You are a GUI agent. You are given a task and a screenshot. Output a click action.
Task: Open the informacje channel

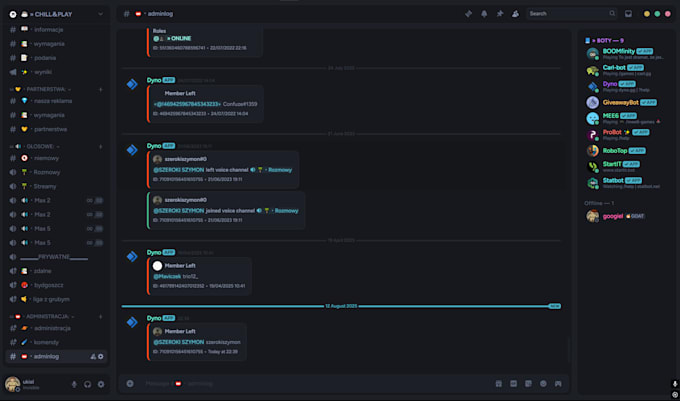click(56, 29)
